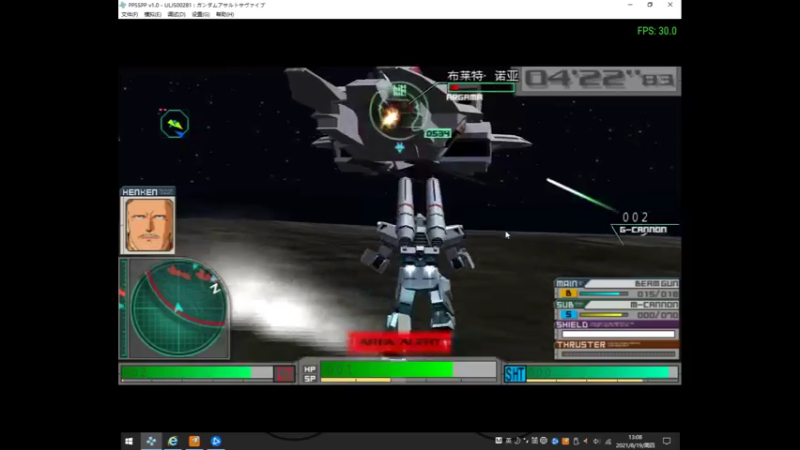Click the G-Cannon mobile suit
Viewport: 800px width, 450px height.
tap(418, 255)
